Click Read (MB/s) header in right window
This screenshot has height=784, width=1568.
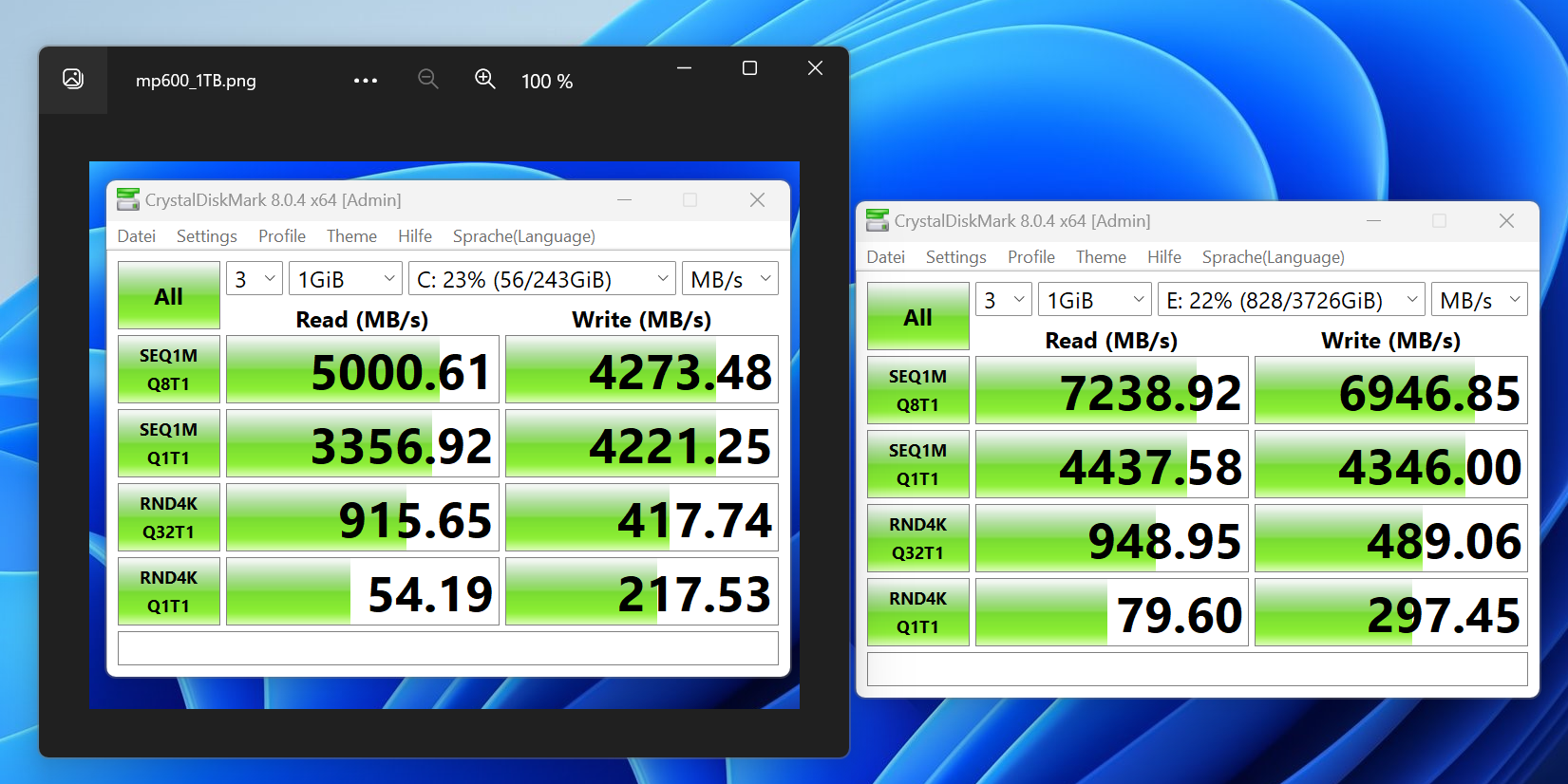(x=1111, y=341)
